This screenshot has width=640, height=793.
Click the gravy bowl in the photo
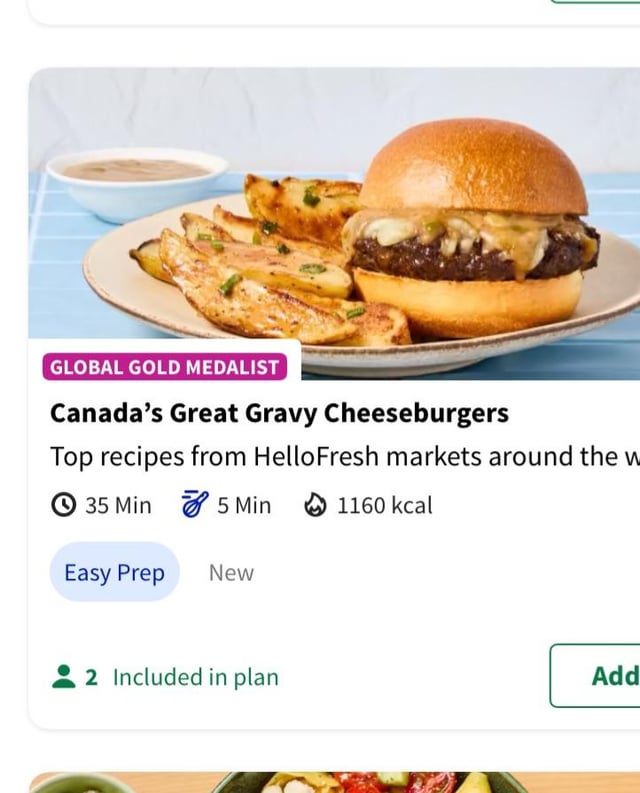(136, 180)
